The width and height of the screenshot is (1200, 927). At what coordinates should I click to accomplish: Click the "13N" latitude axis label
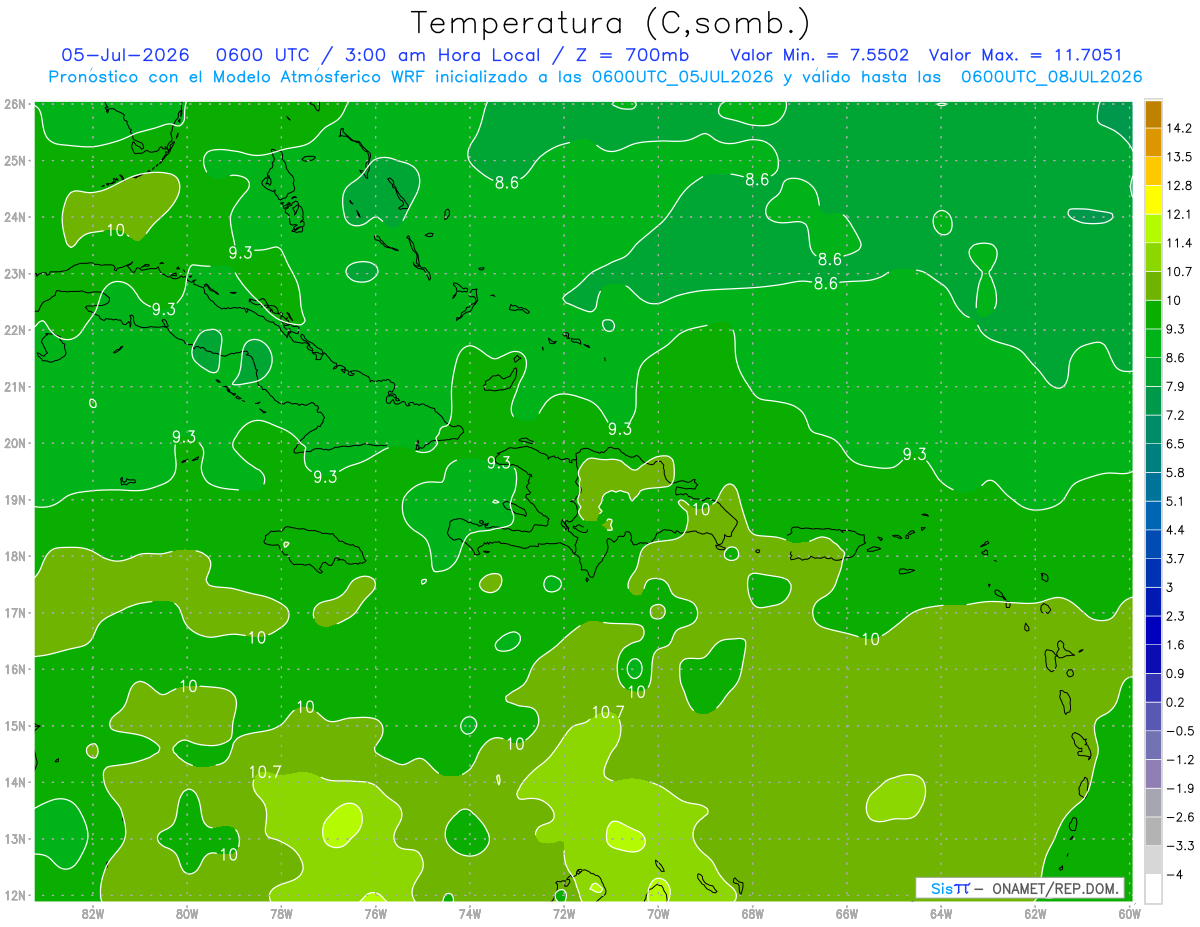(14, 838)
